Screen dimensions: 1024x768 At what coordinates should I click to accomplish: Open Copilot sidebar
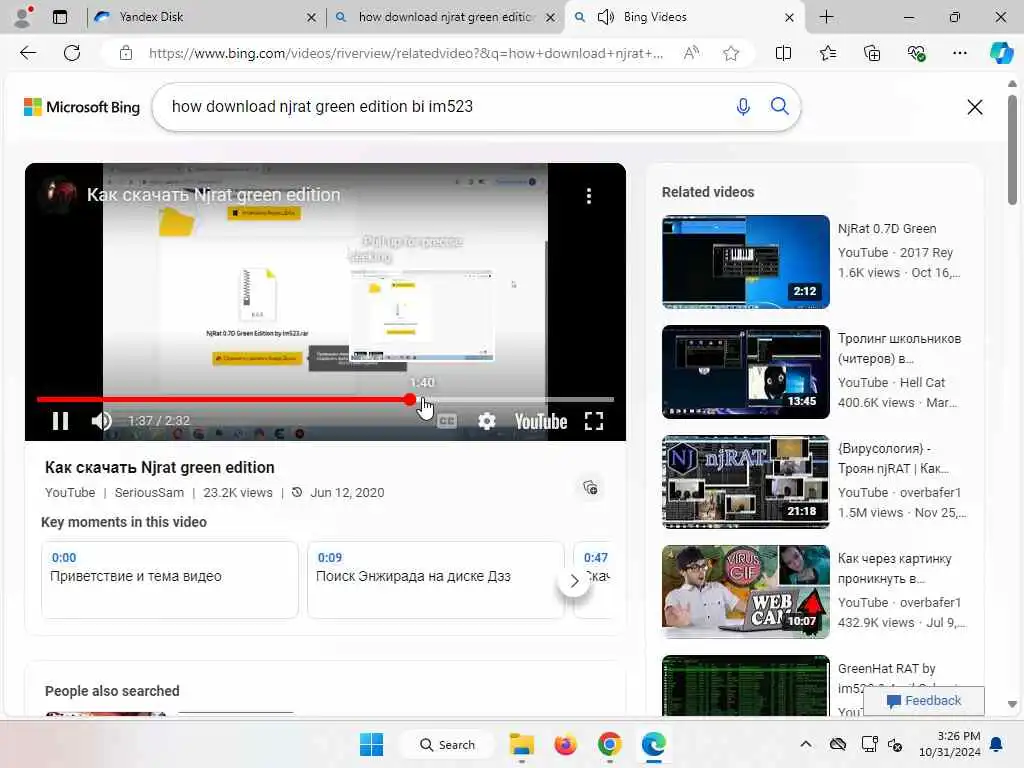click(1001, 53)
